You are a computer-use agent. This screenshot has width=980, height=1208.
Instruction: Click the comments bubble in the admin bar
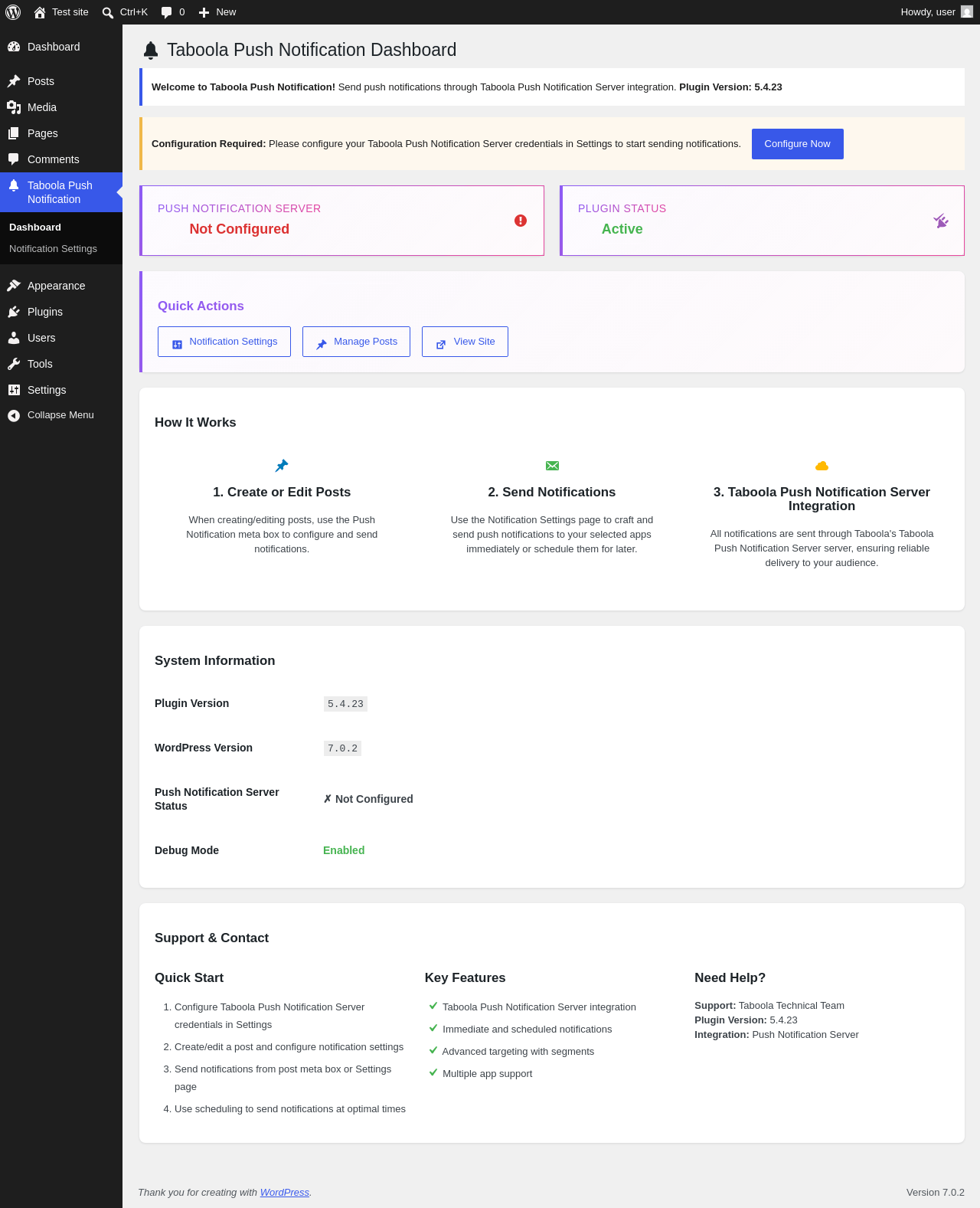click(x=166, y=12)
